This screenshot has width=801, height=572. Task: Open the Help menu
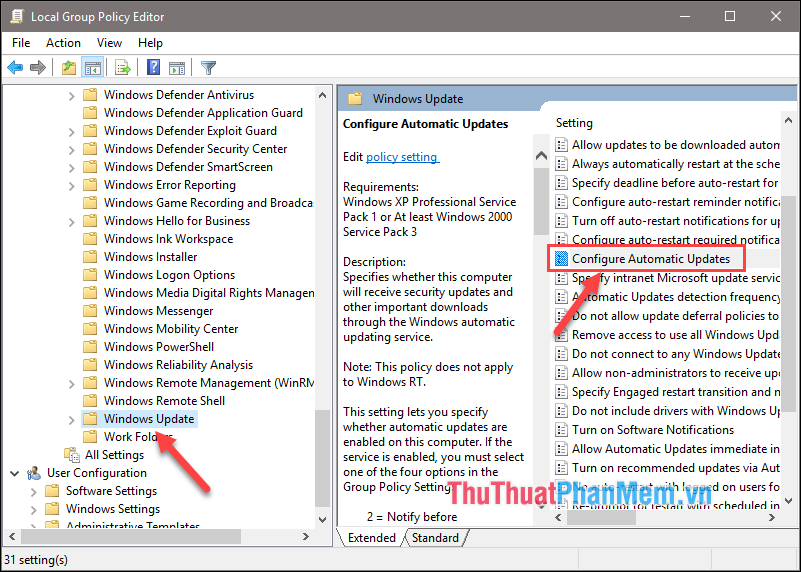point(150,43)
